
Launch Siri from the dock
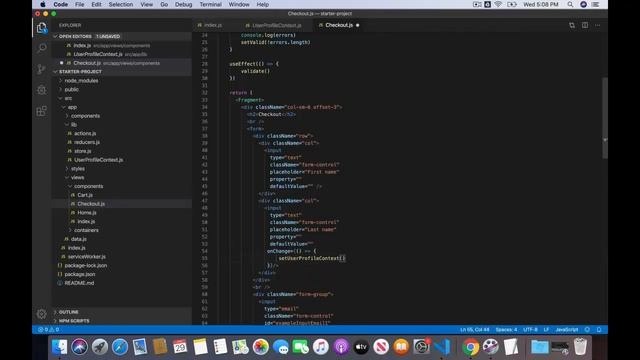click(80, 347)
